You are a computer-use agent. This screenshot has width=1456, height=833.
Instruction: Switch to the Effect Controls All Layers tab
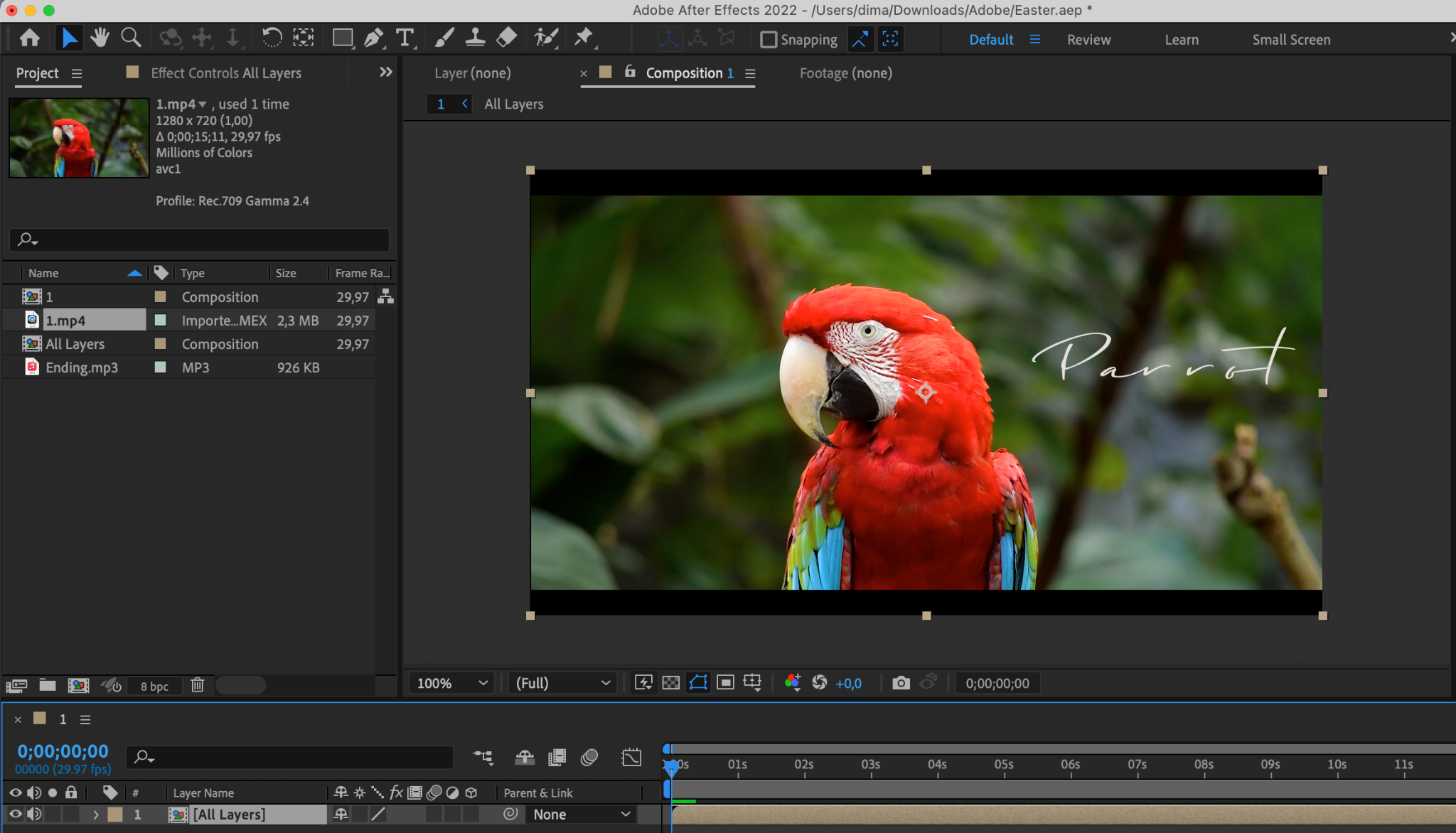[226, 73]
